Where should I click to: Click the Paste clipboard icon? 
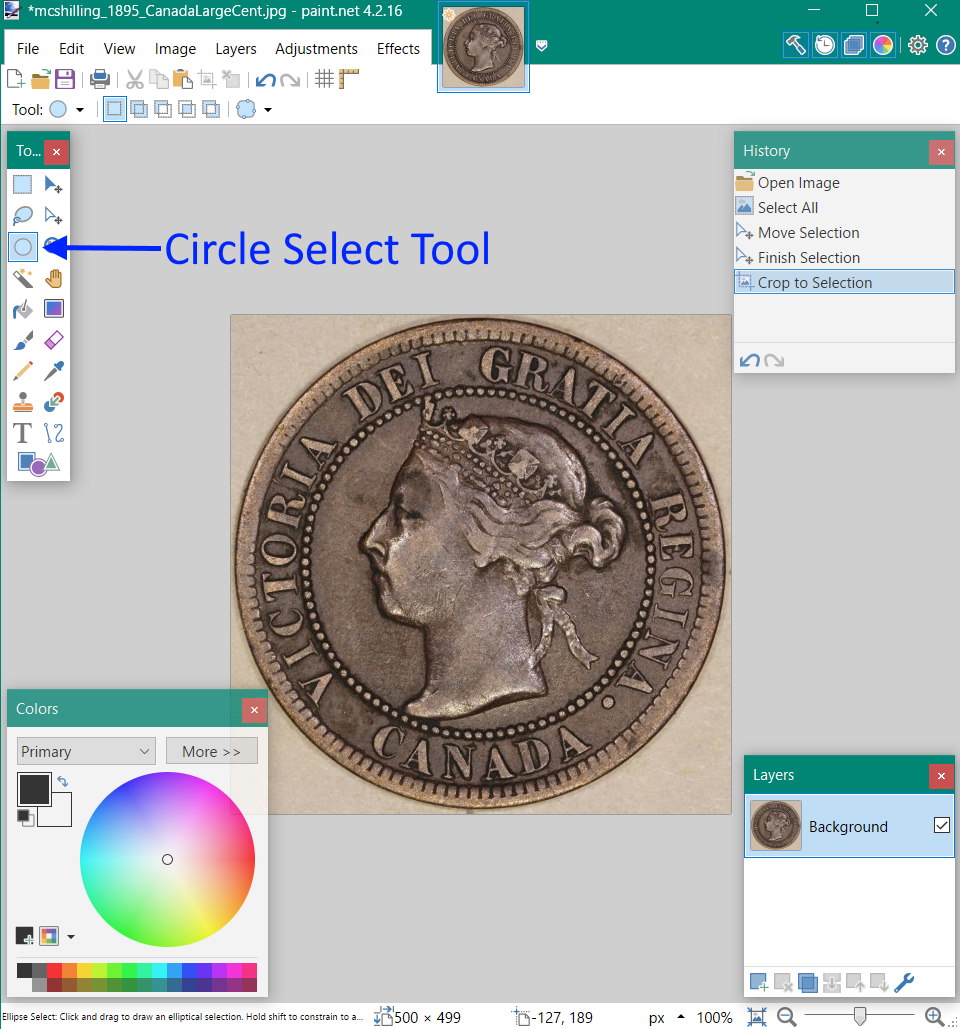coord(182,79)
